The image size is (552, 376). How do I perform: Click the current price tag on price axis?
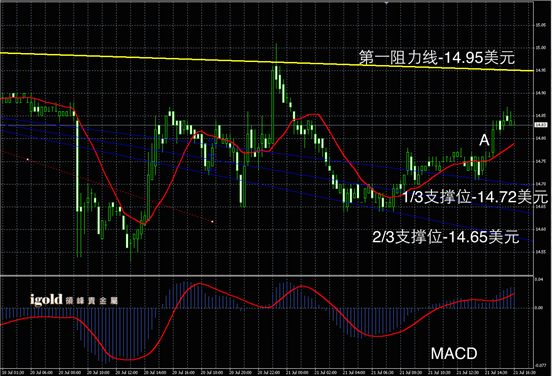click(x=541, y=125)
